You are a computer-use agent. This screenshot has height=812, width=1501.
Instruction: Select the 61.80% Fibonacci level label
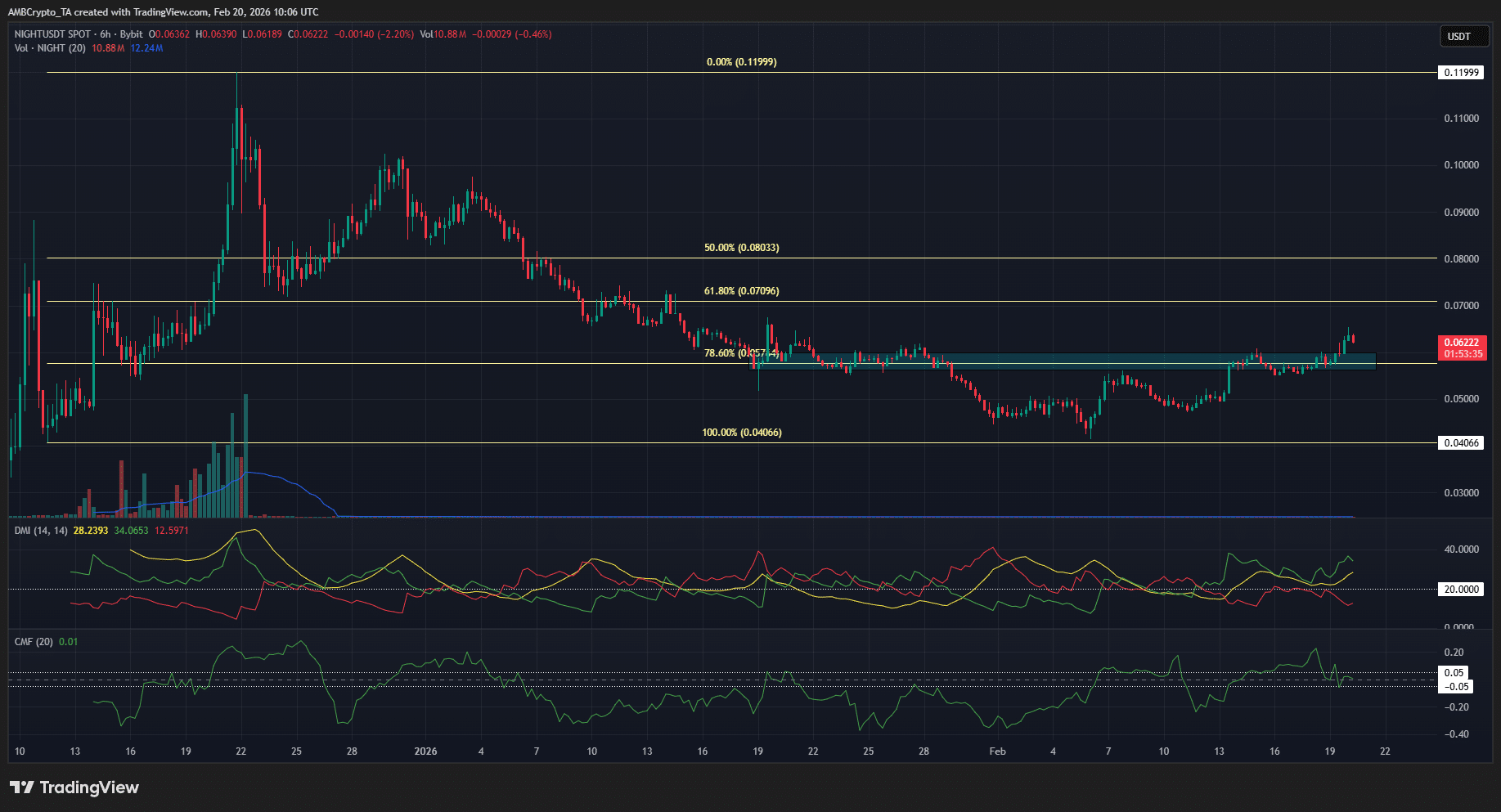click(740, 290)
